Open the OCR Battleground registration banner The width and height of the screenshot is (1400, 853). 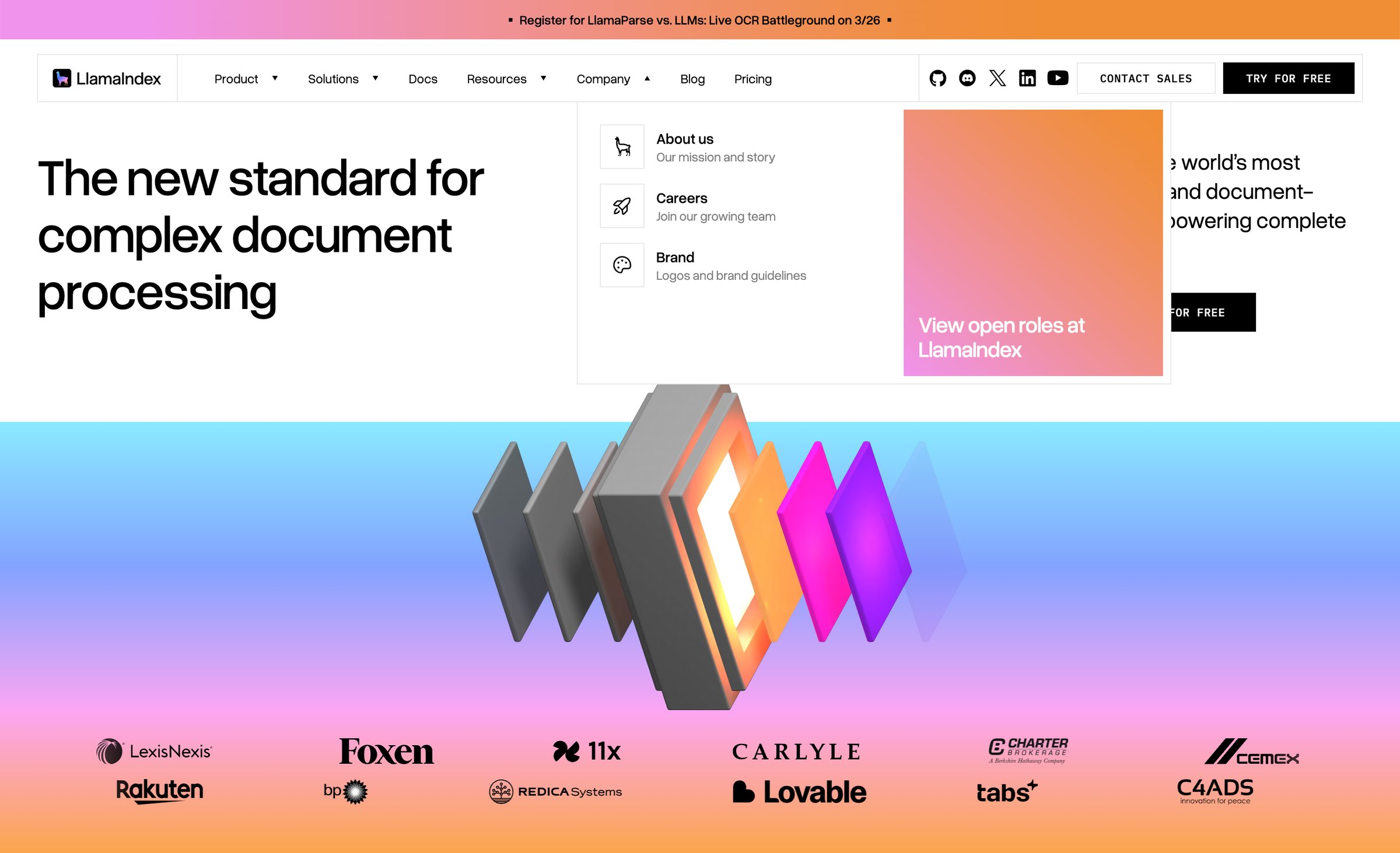tap(699, 20)
